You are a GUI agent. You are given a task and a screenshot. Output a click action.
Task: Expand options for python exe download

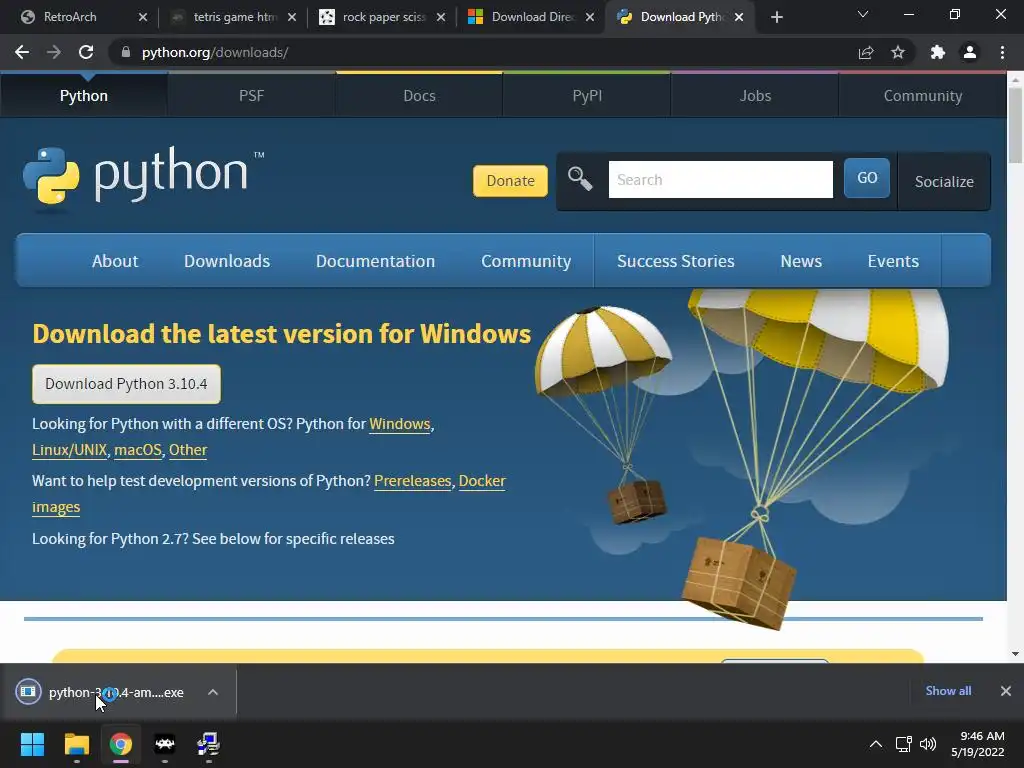coord(213,692)
